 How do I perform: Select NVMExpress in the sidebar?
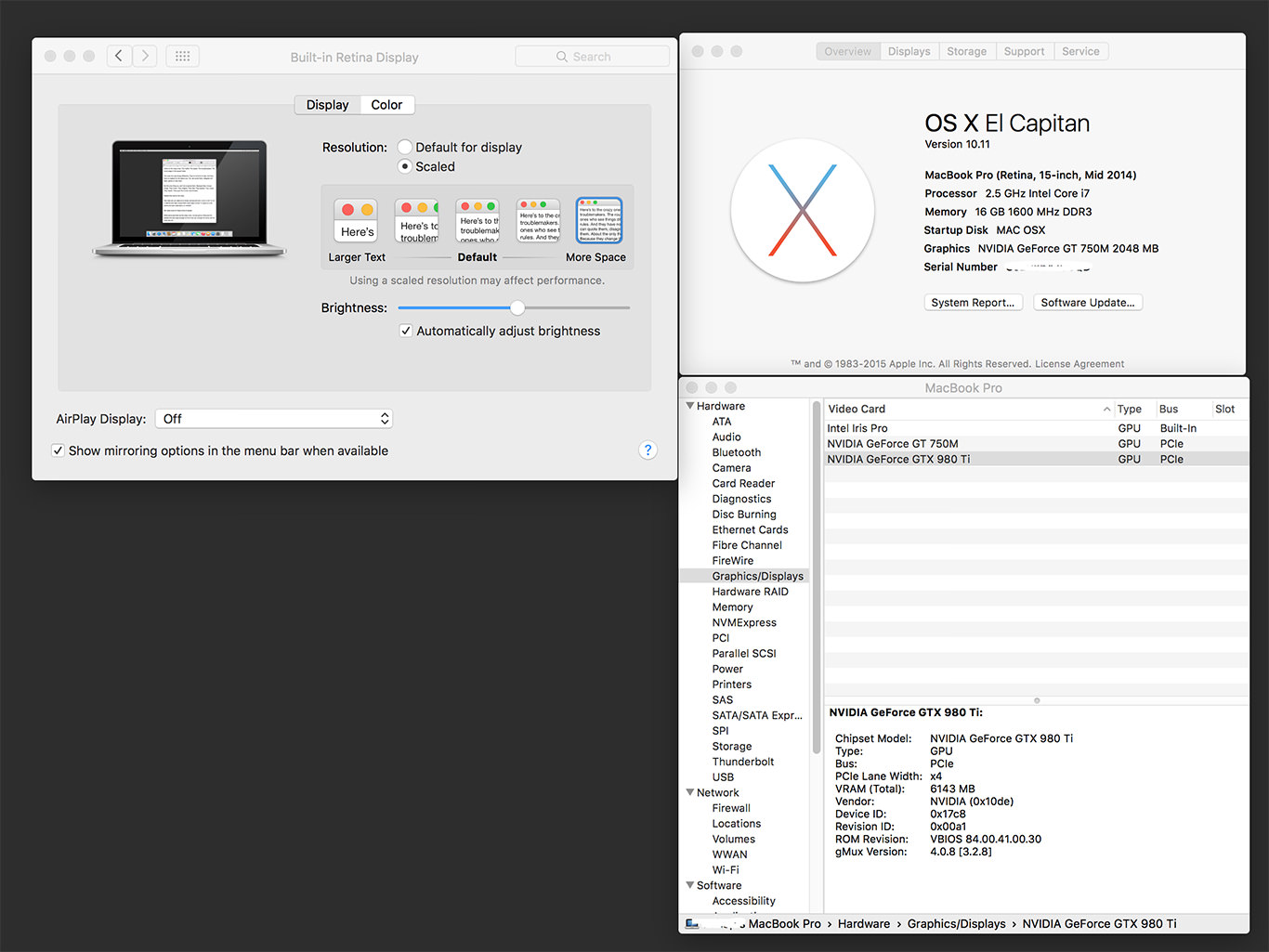coord(744,622)
